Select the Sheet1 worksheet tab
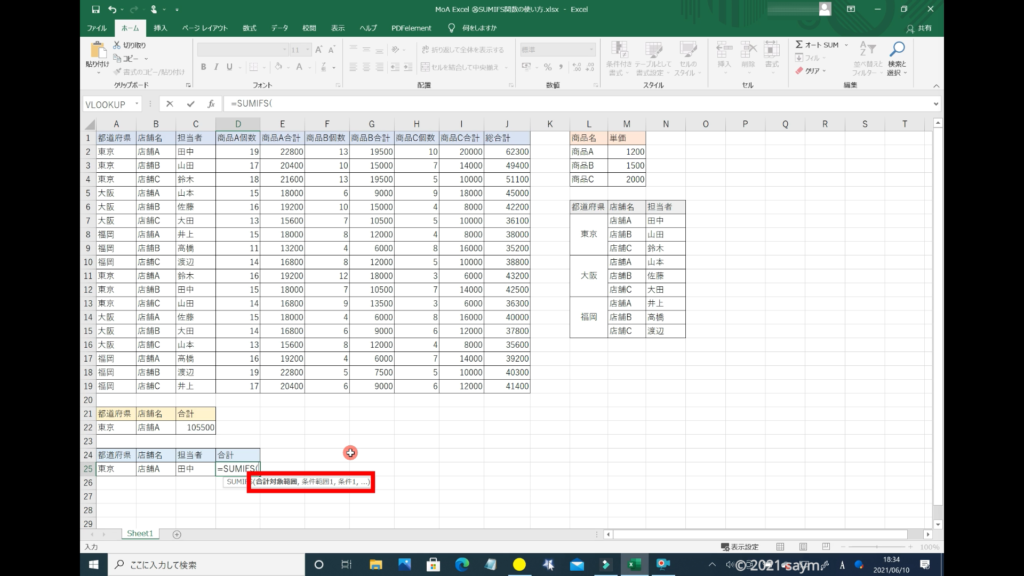Image resolution: width=1024 pixels, height=576 pixels. [138, 534]
